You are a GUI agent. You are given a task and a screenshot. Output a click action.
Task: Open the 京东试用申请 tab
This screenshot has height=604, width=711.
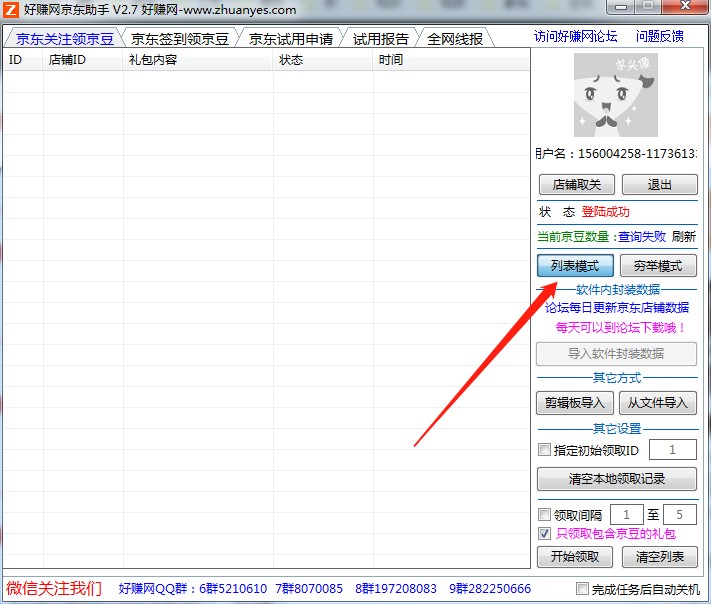coord(291,39)
